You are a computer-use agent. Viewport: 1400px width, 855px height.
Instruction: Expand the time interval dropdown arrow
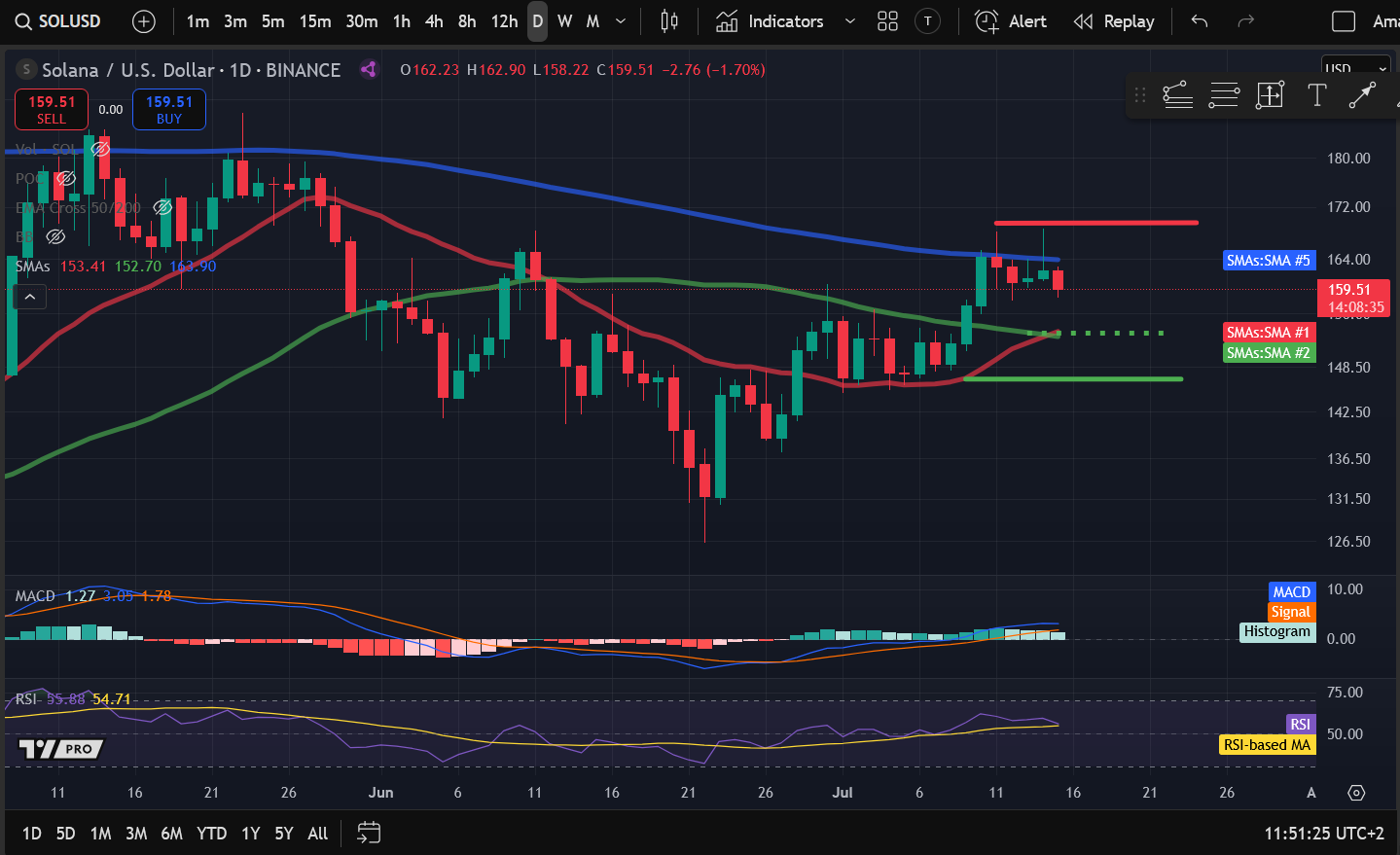tap(621, 21)
